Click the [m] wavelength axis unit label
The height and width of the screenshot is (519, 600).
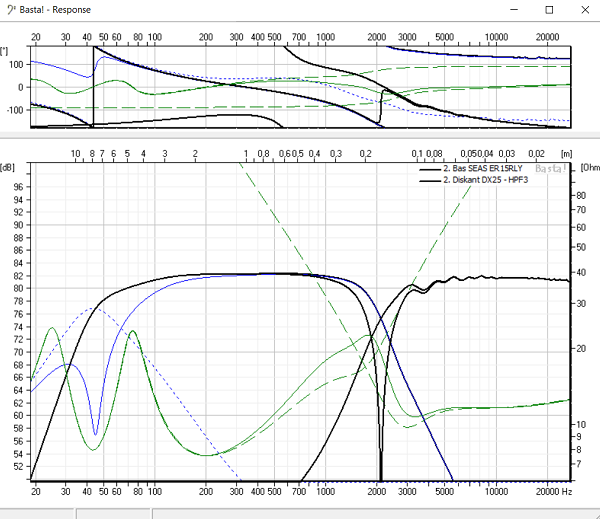566,154
